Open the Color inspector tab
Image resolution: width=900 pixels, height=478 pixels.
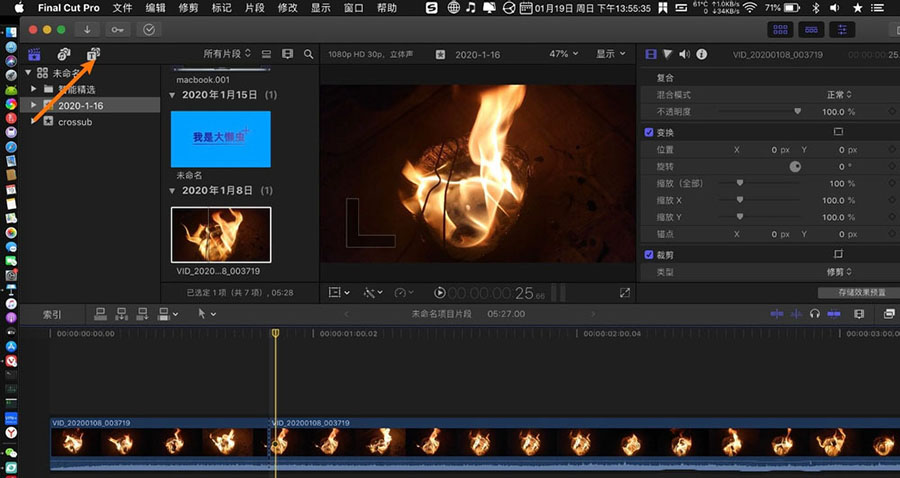pyautogui.click(x=667, y=54)
